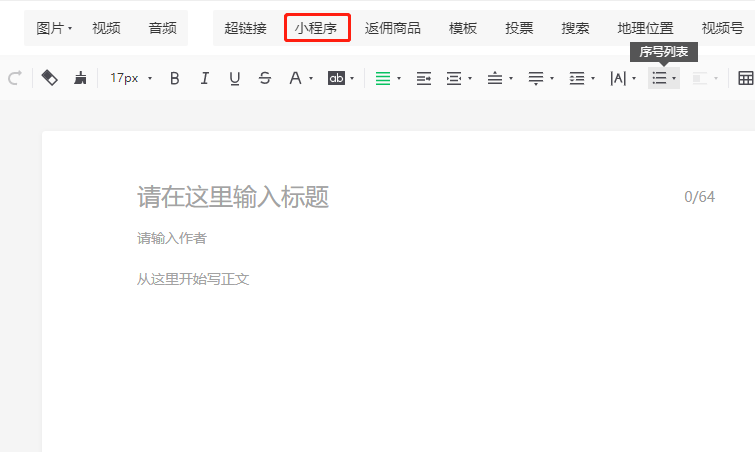
Task: Click the 投票 button
Action: (x=519, y=28)
